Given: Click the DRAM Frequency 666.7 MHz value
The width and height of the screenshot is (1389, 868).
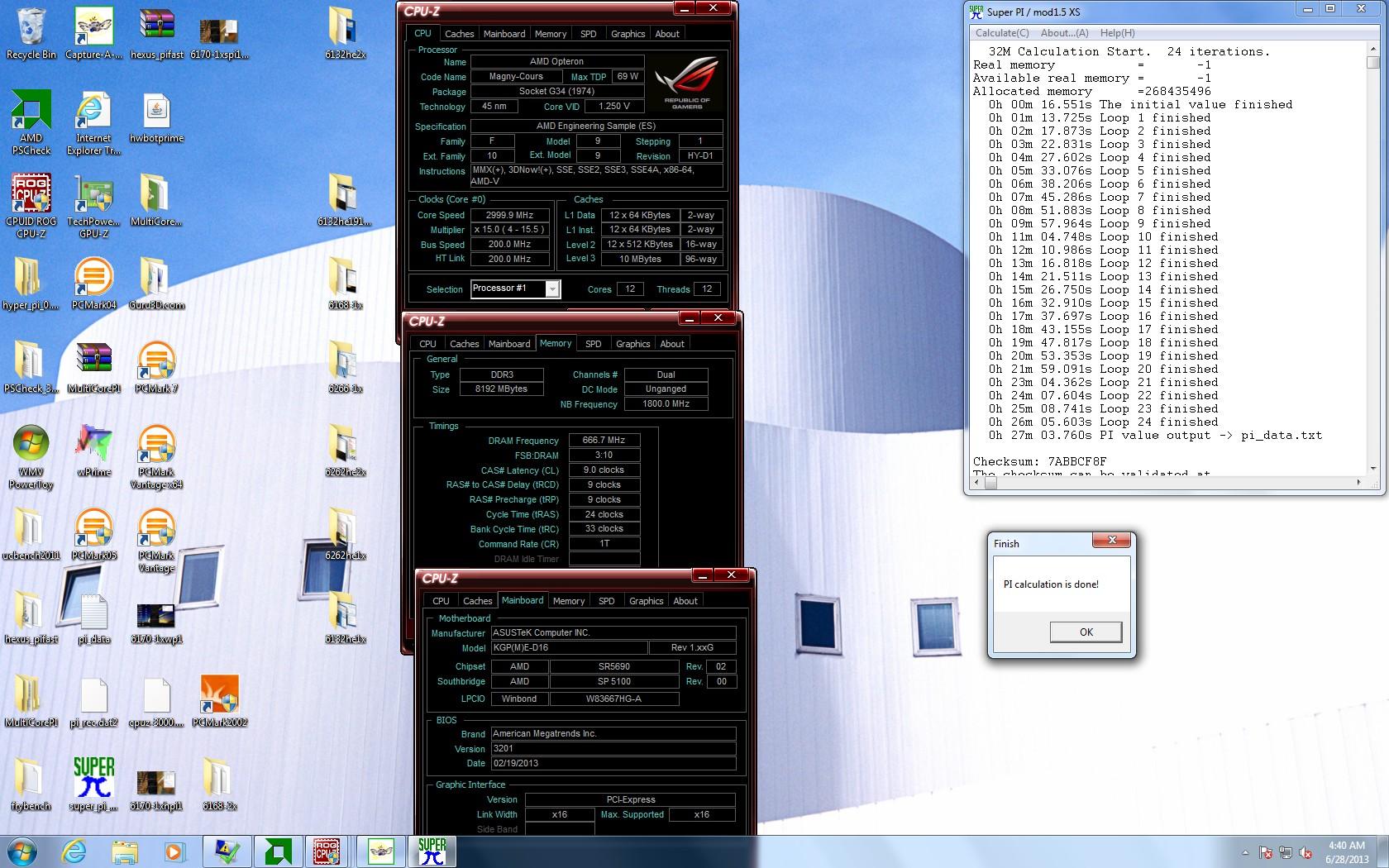Looking at the screenshot, I should click(604, 441).
